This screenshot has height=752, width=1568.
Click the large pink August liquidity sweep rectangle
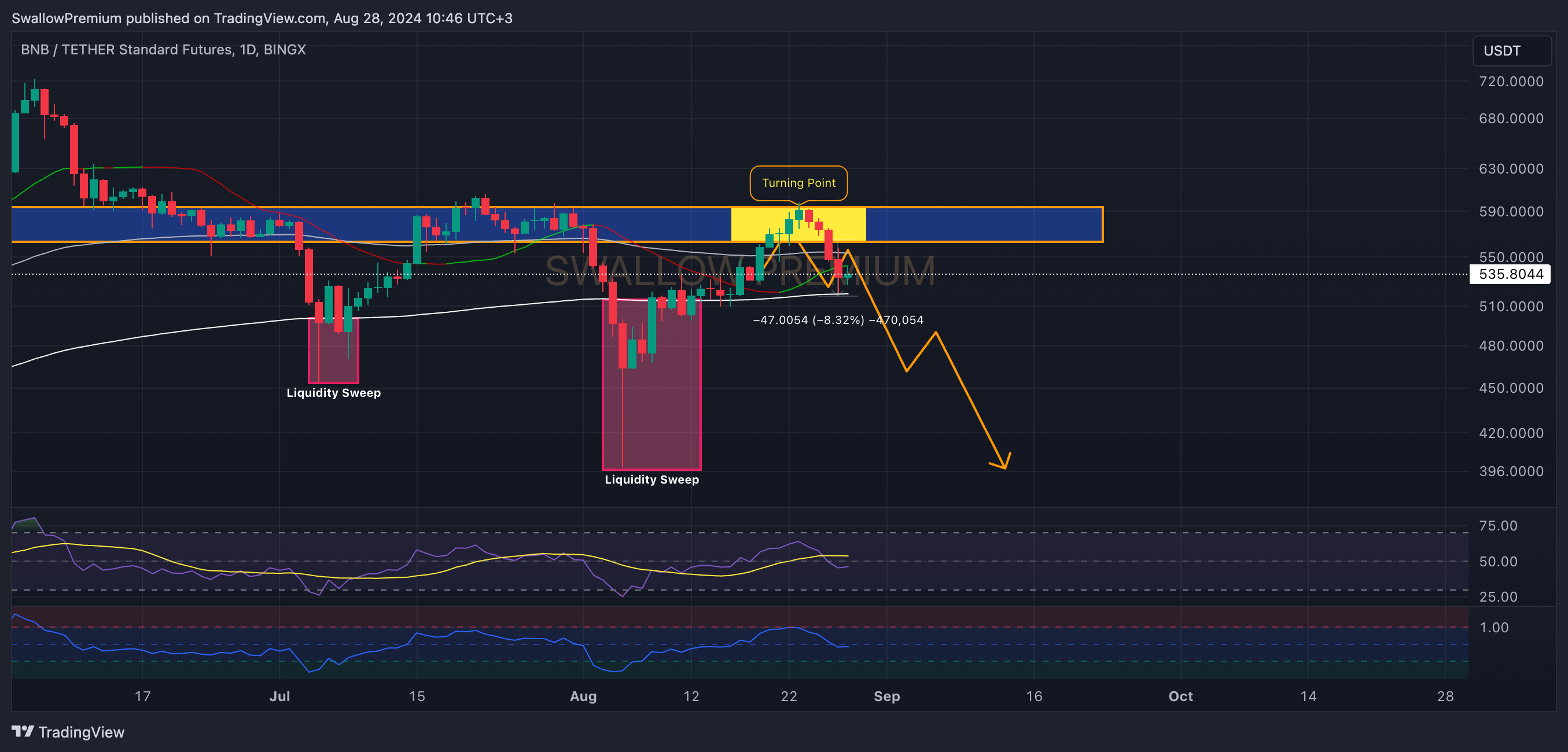[x=652, y=385]
